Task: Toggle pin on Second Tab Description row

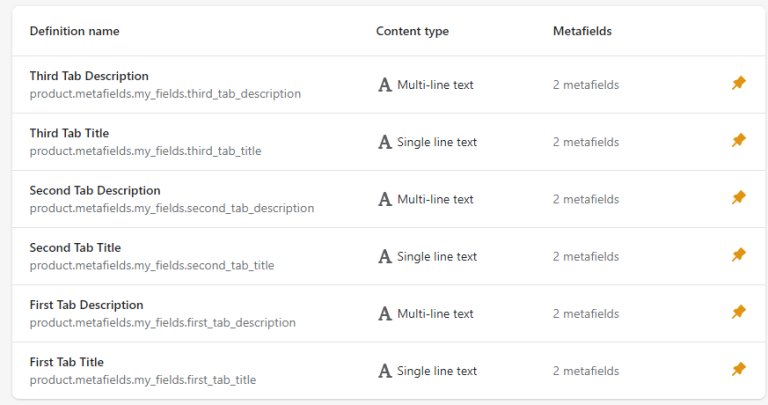Action: point(739,198)
